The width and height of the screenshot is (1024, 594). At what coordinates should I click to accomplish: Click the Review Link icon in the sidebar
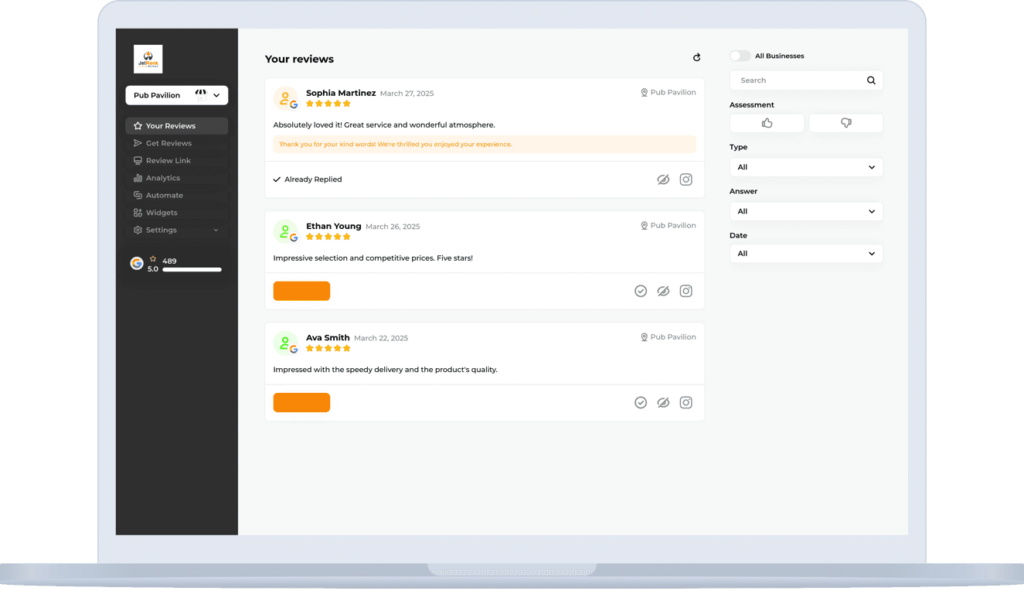point(138,161)
